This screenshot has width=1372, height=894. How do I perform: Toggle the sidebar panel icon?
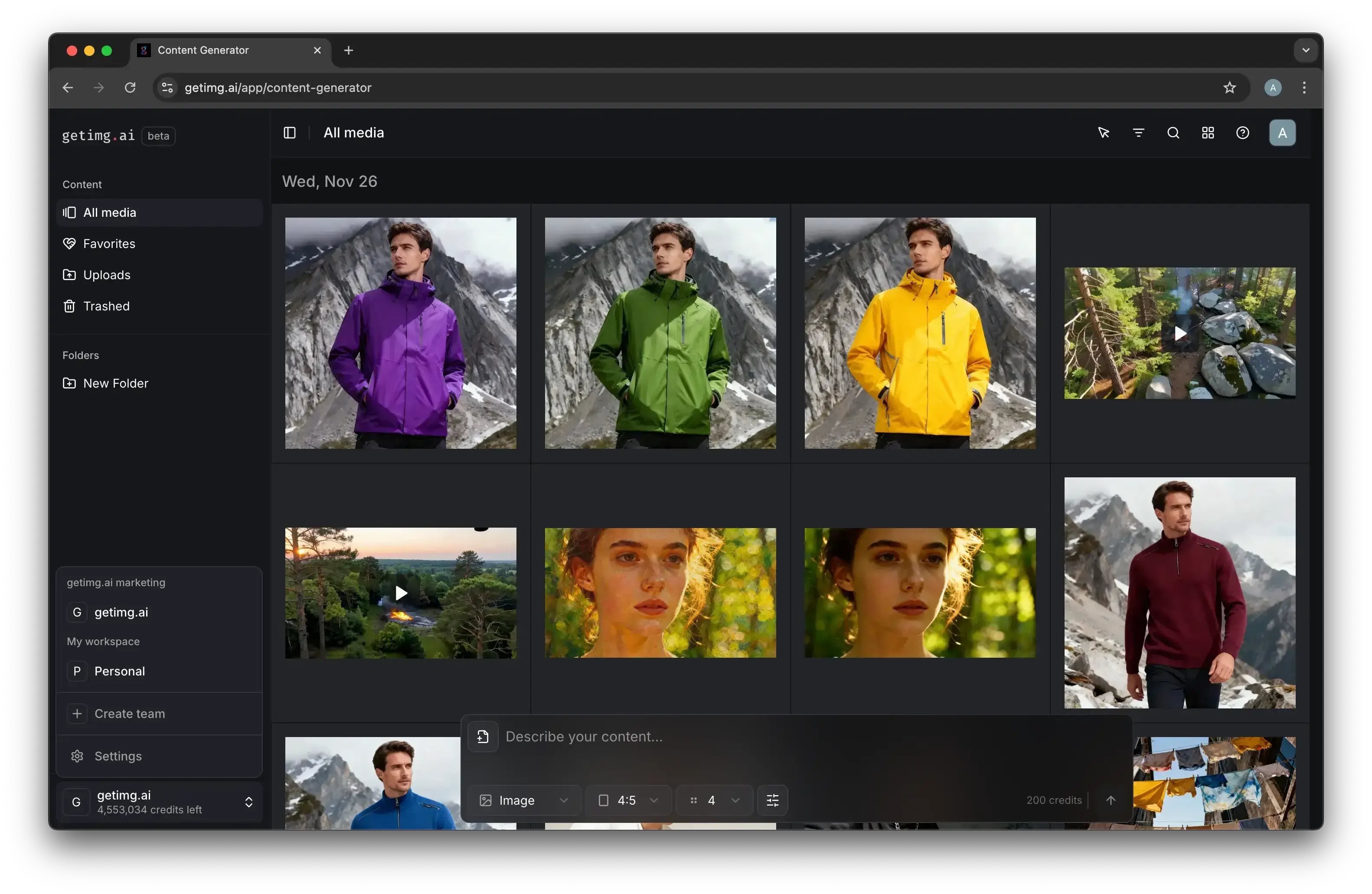[x=289, y=133]
